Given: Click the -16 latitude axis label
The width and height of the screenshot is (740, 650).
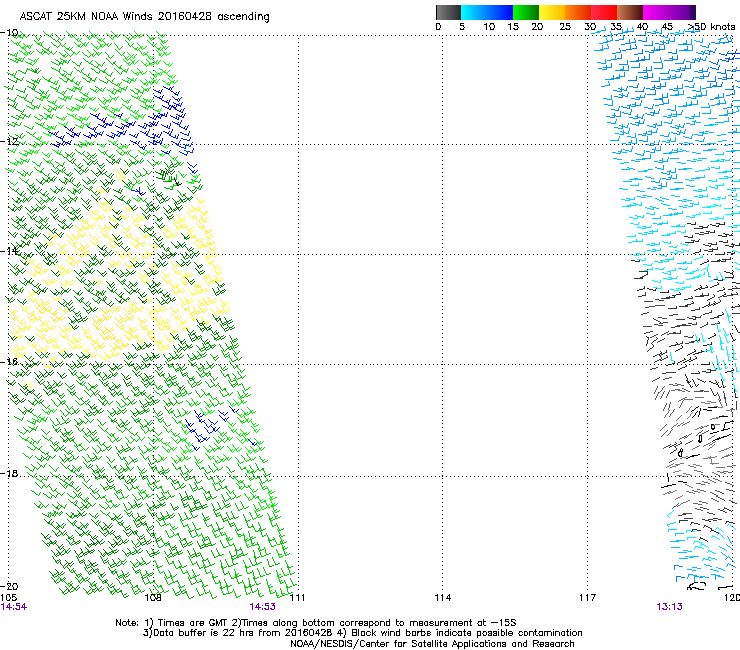Looking at the screenshot, I should point(9,361).
